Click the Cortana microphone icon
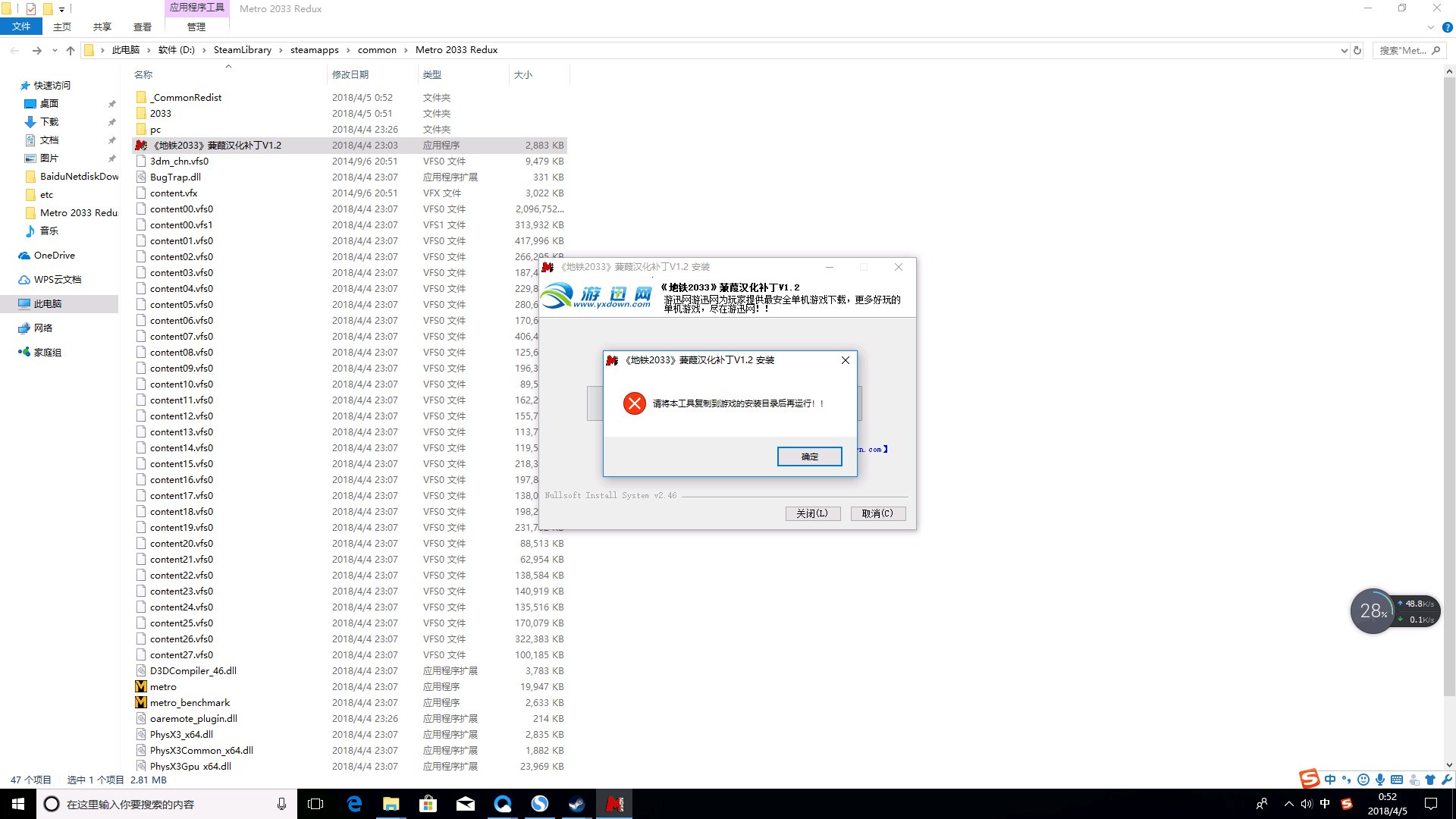 point(281,804)
